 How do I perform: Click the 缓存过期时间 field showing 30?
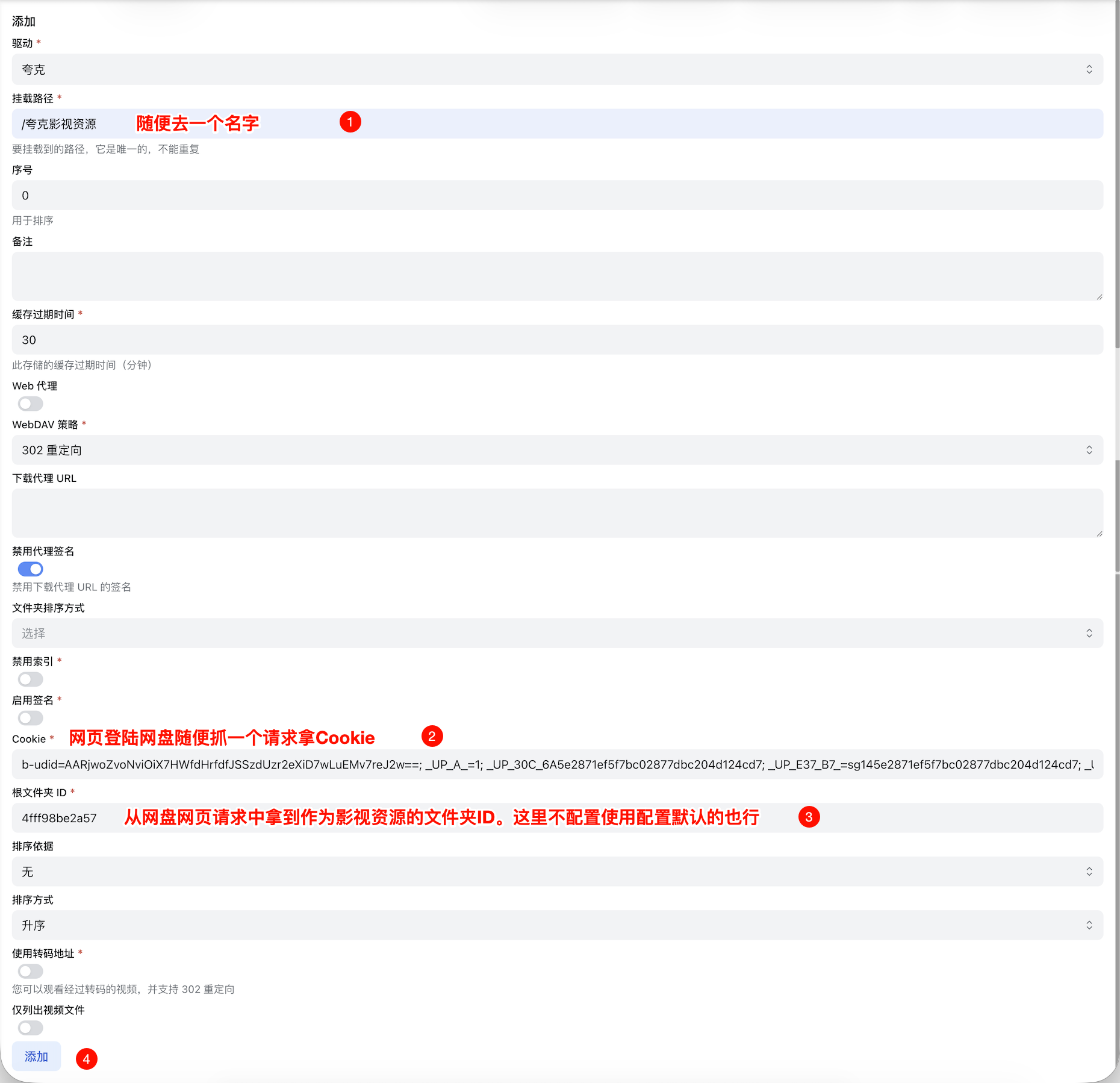pos(557,340)
